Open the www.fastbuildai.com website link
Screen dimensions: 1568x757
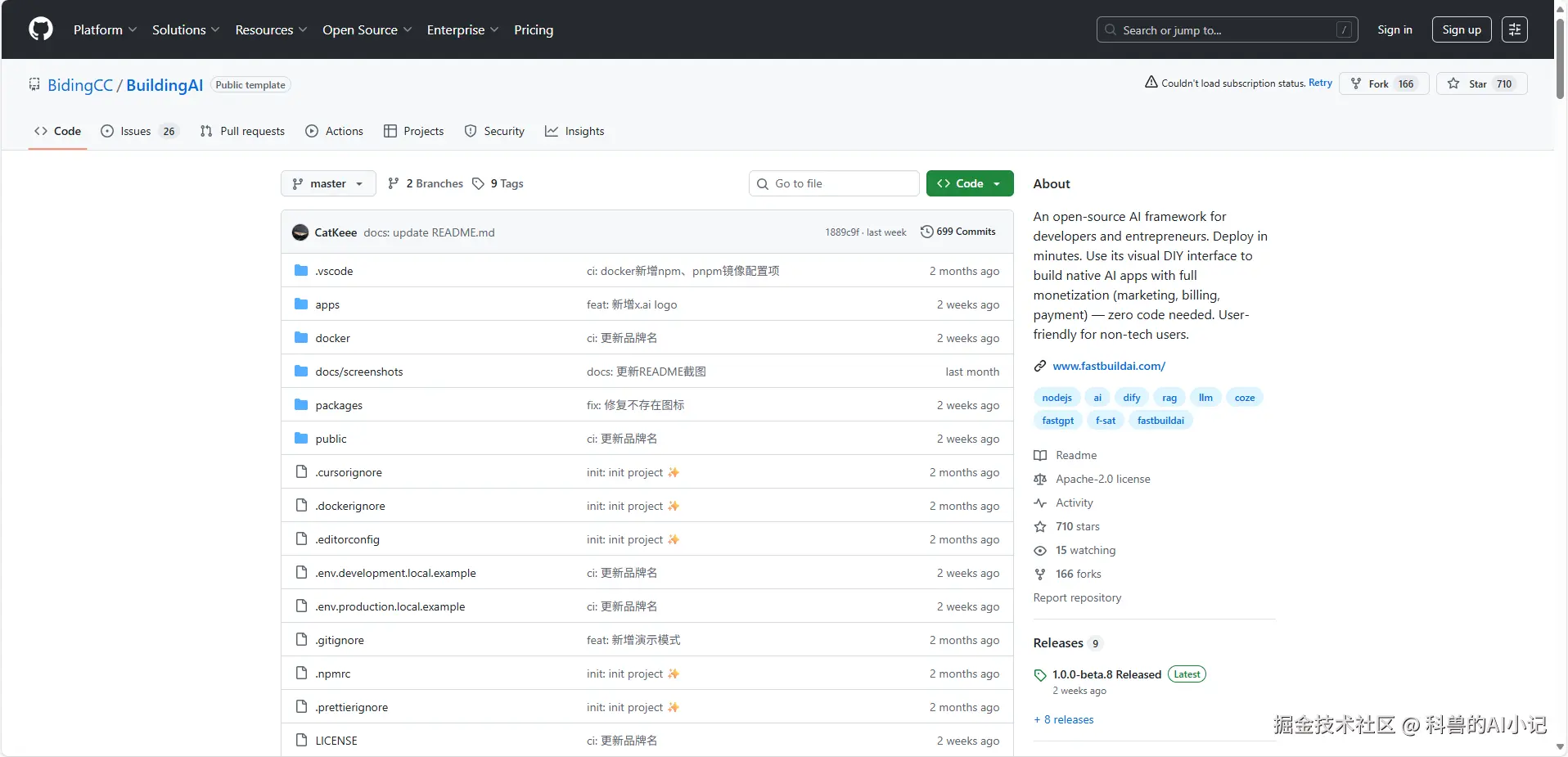click(1109, 366)
